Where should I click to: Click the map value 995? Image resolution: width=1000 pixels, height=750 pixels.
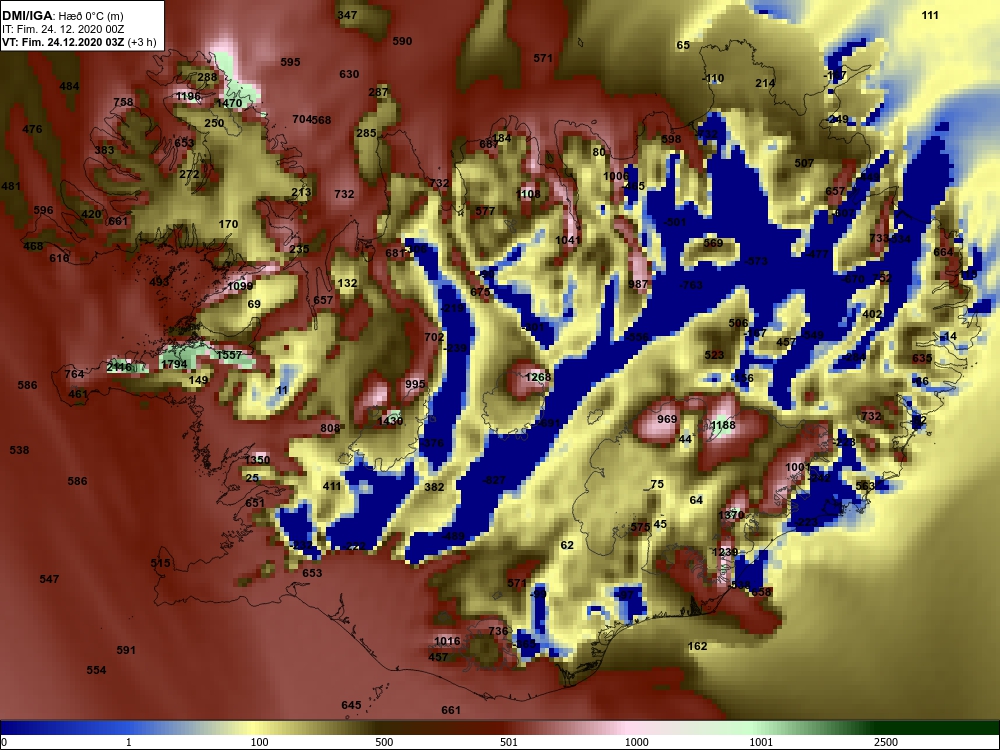click(415, 385)
